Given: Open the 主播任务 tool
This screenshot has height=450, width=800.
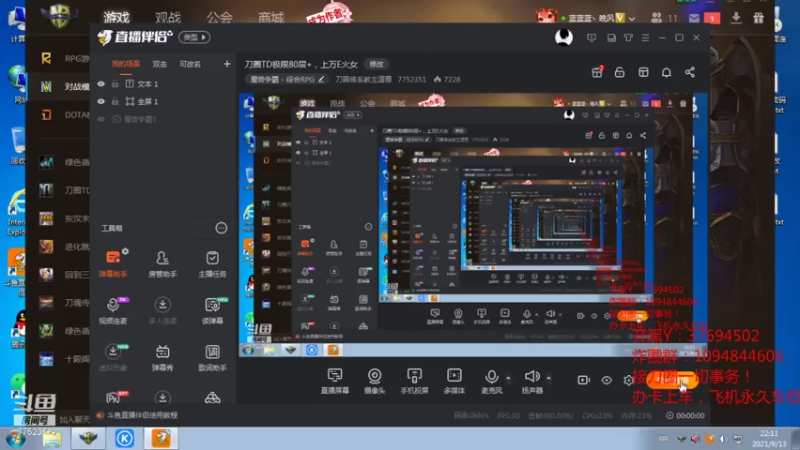Looking at the screenshot, I should [212, 264].
